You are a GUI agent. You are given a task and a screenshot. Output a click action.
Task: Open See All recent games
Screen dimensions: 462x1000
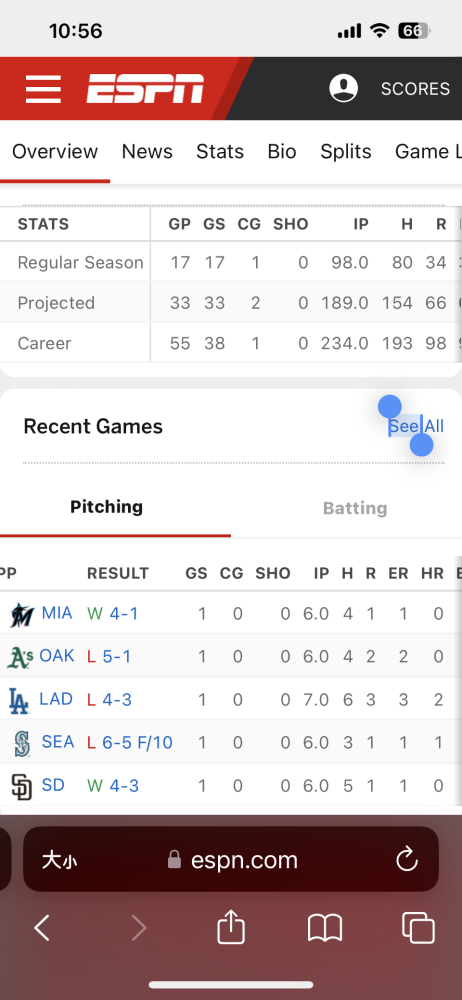tap(417, 426)
